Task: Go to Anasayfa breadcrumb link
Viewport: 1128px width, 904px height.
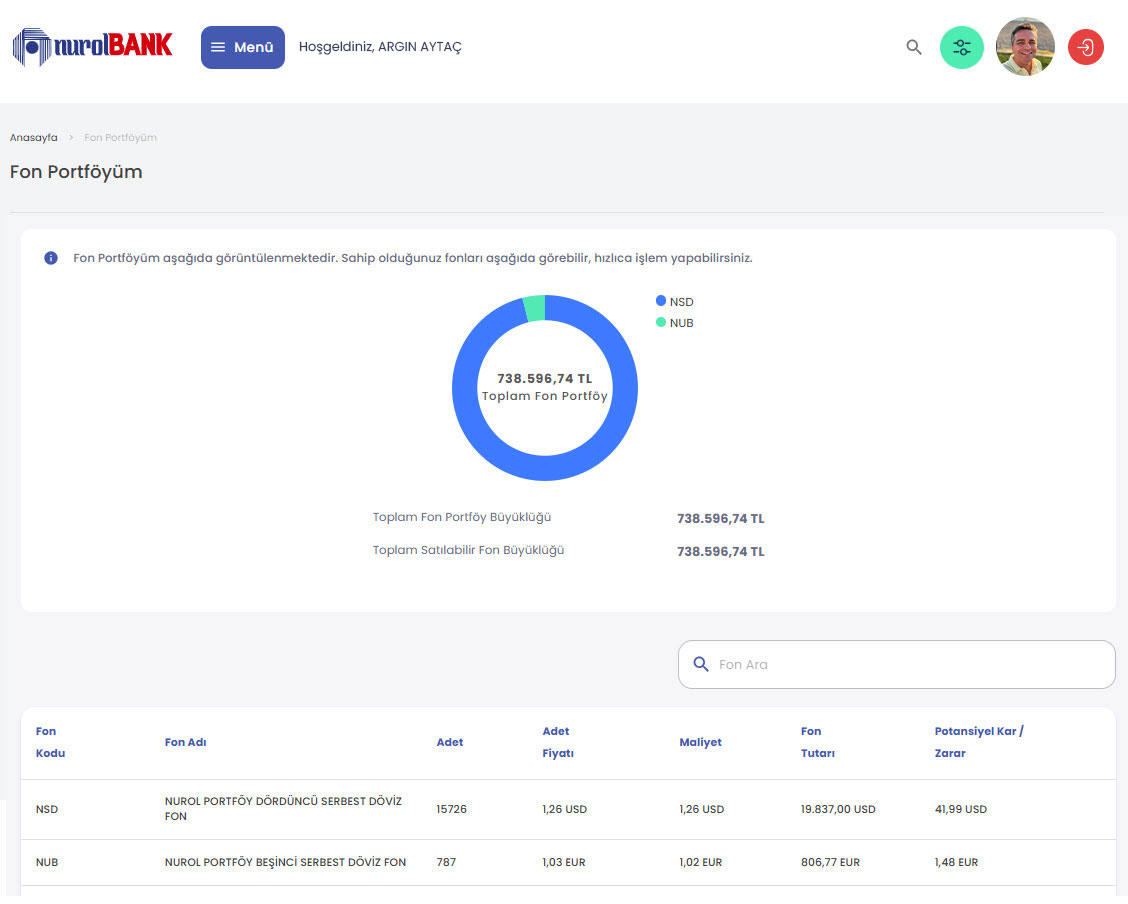Action: coord(34,137)
